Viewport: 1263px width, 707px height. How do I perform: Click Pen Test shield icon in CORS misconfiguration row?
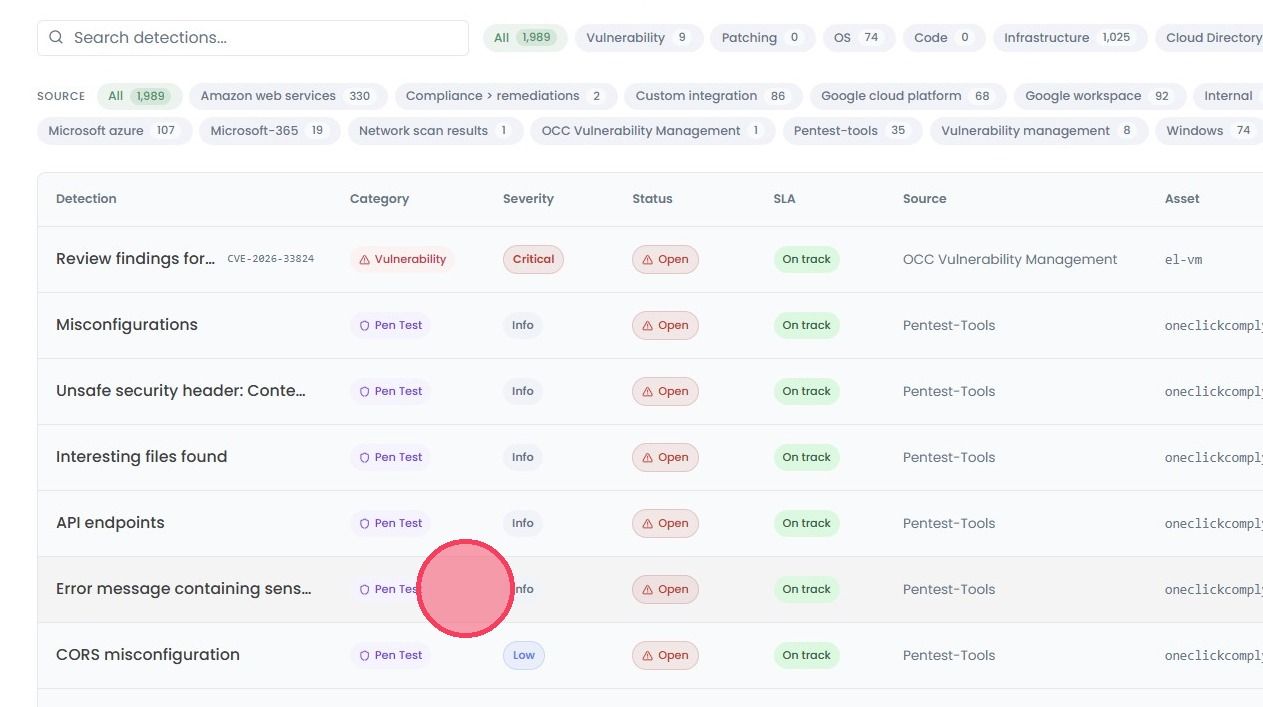365,655
